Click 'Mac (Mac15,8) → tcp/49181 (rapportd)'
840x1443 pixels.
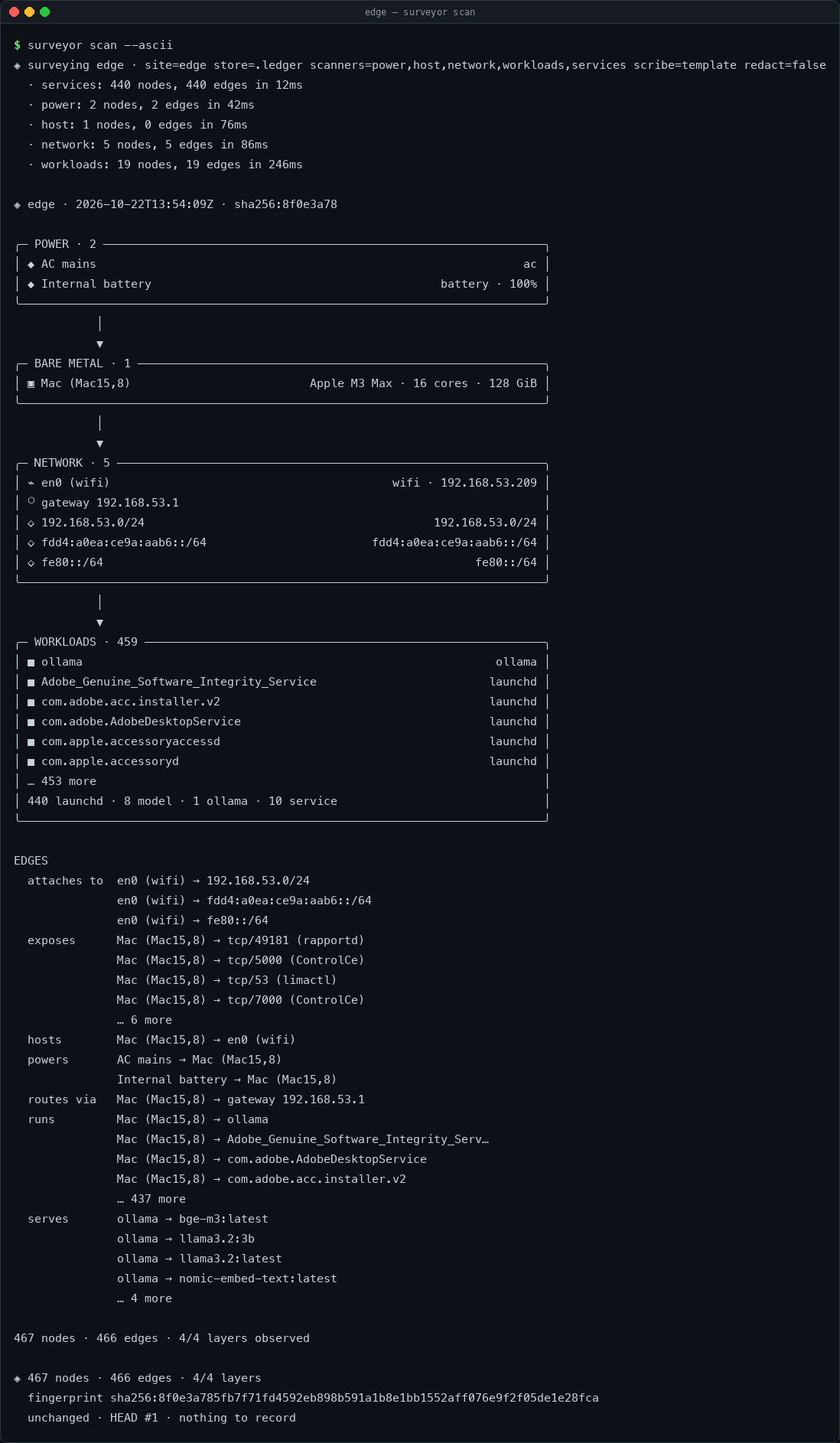click(x=241, y=940)
